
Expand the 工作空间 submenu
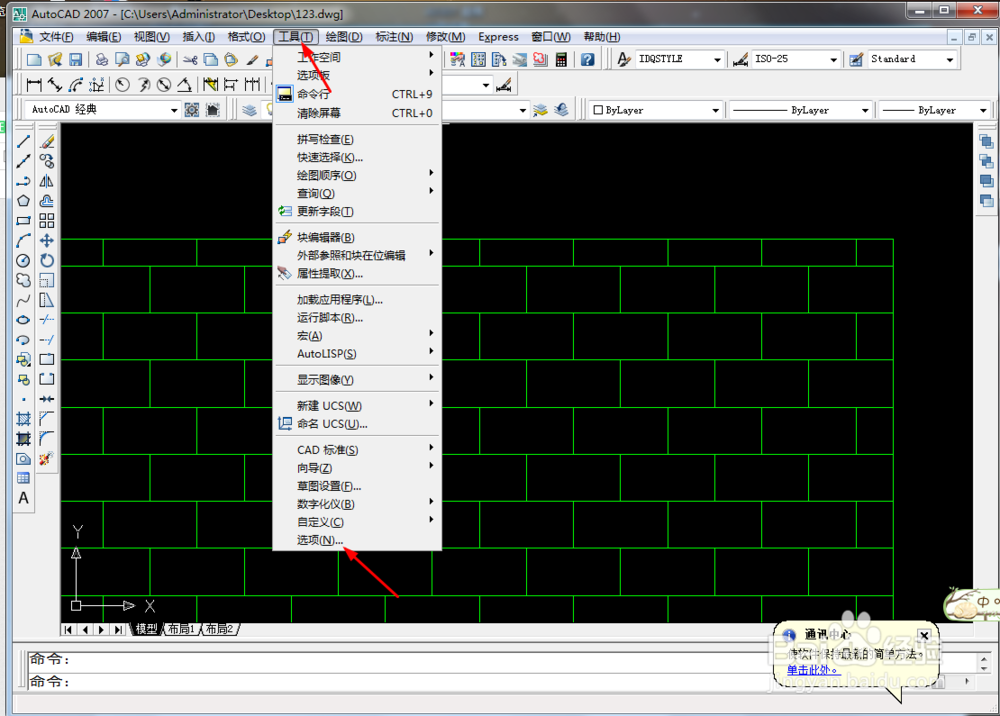pyautogui.click(x=357, y=57)
